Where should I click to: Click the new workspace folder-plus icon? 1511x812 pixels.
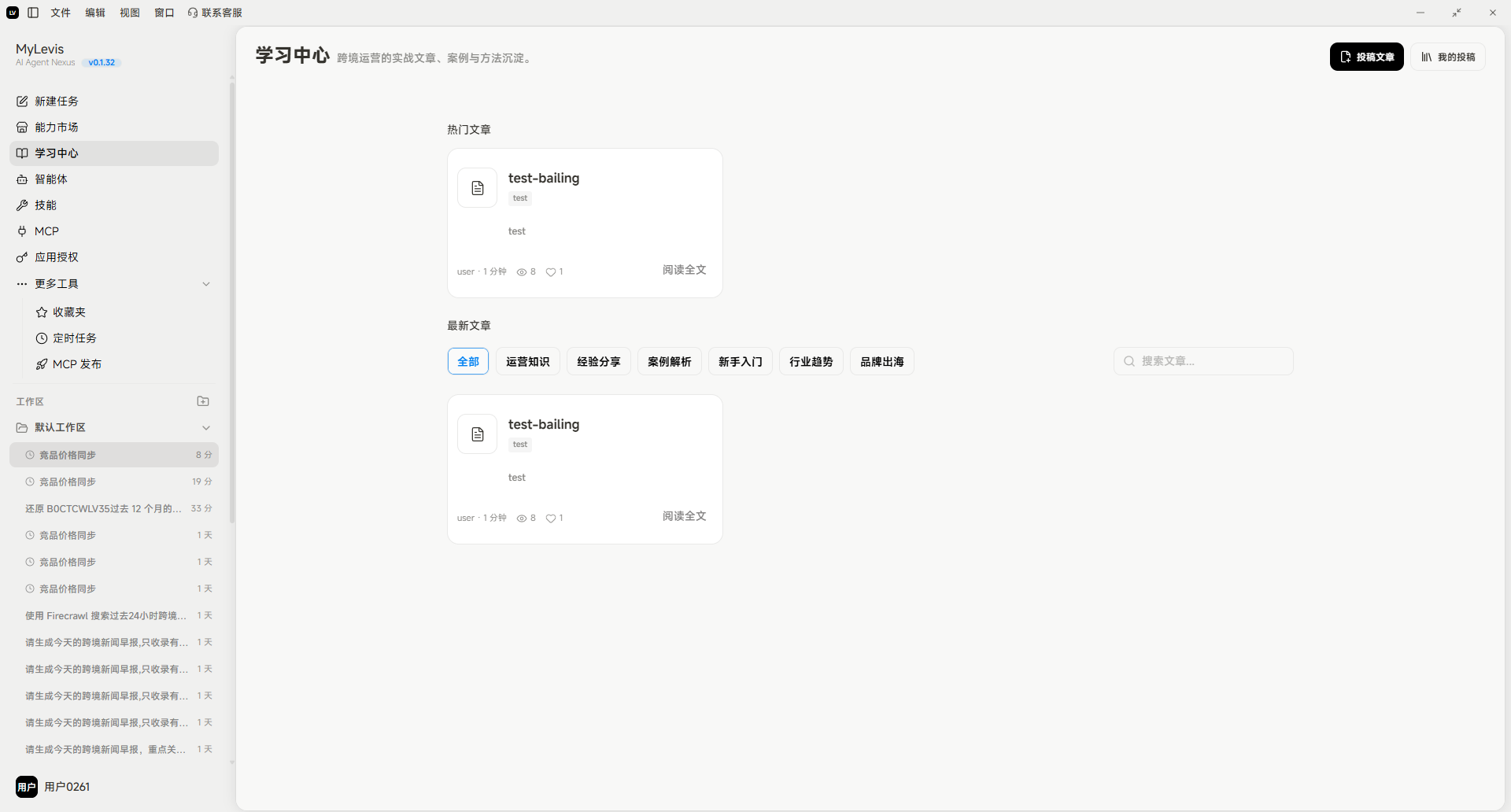pyautogui.click(x=203, y=401)
